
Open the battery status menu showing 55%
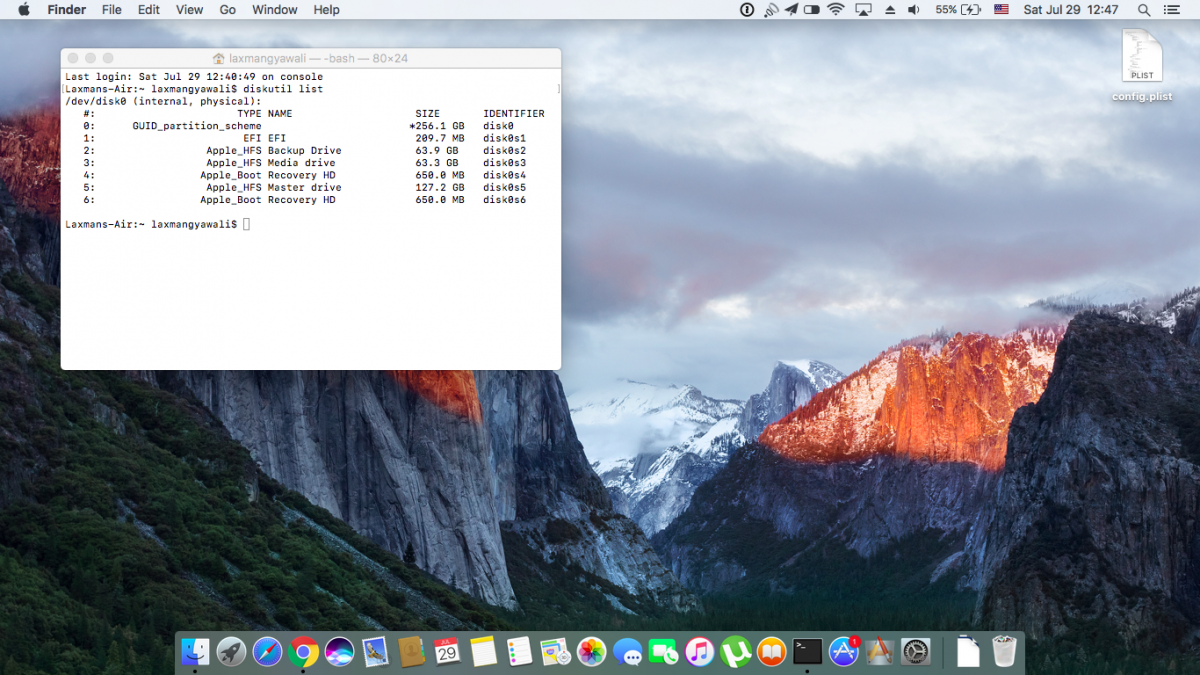tap(958, 10)
